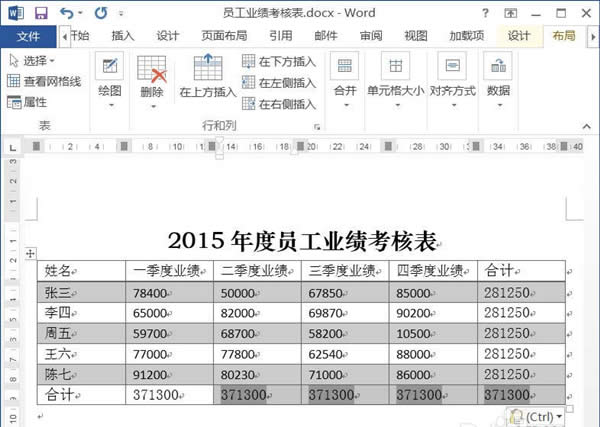The width and height of the screenshot is (600, 427).
Task: Click the Undo arrow icon
Action: [x=66, y=13]
